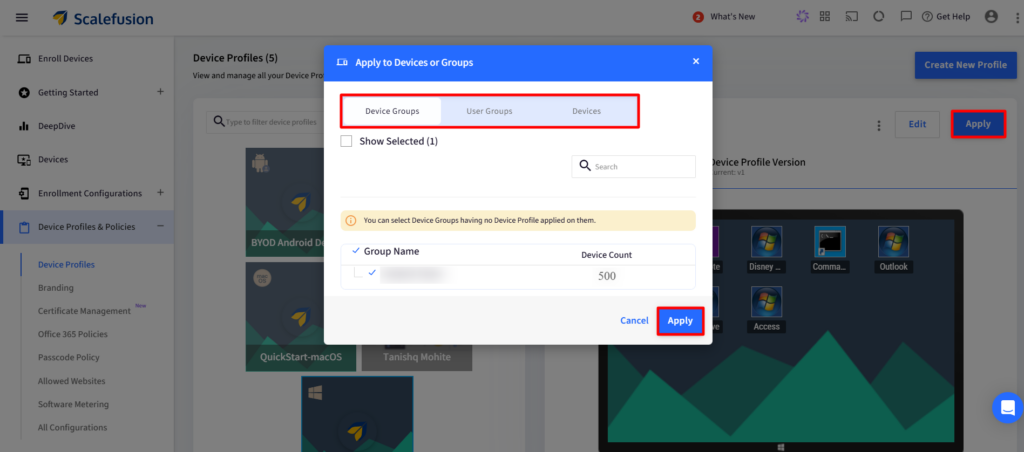The image size is (1024, 452).
Task: Collapse Device Profiles & Policies section
Action: coord(160,227)
